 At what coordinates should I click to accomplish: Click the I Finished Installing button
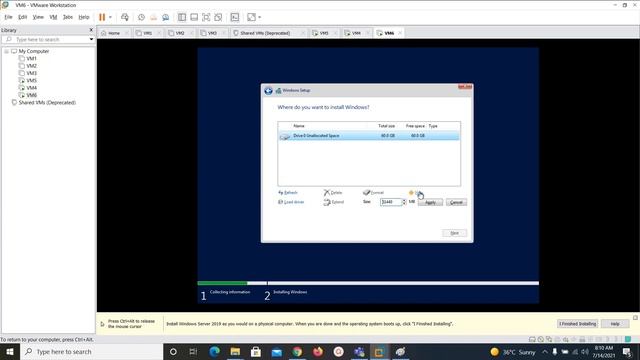pyautogui.click(x=578, y=324)
